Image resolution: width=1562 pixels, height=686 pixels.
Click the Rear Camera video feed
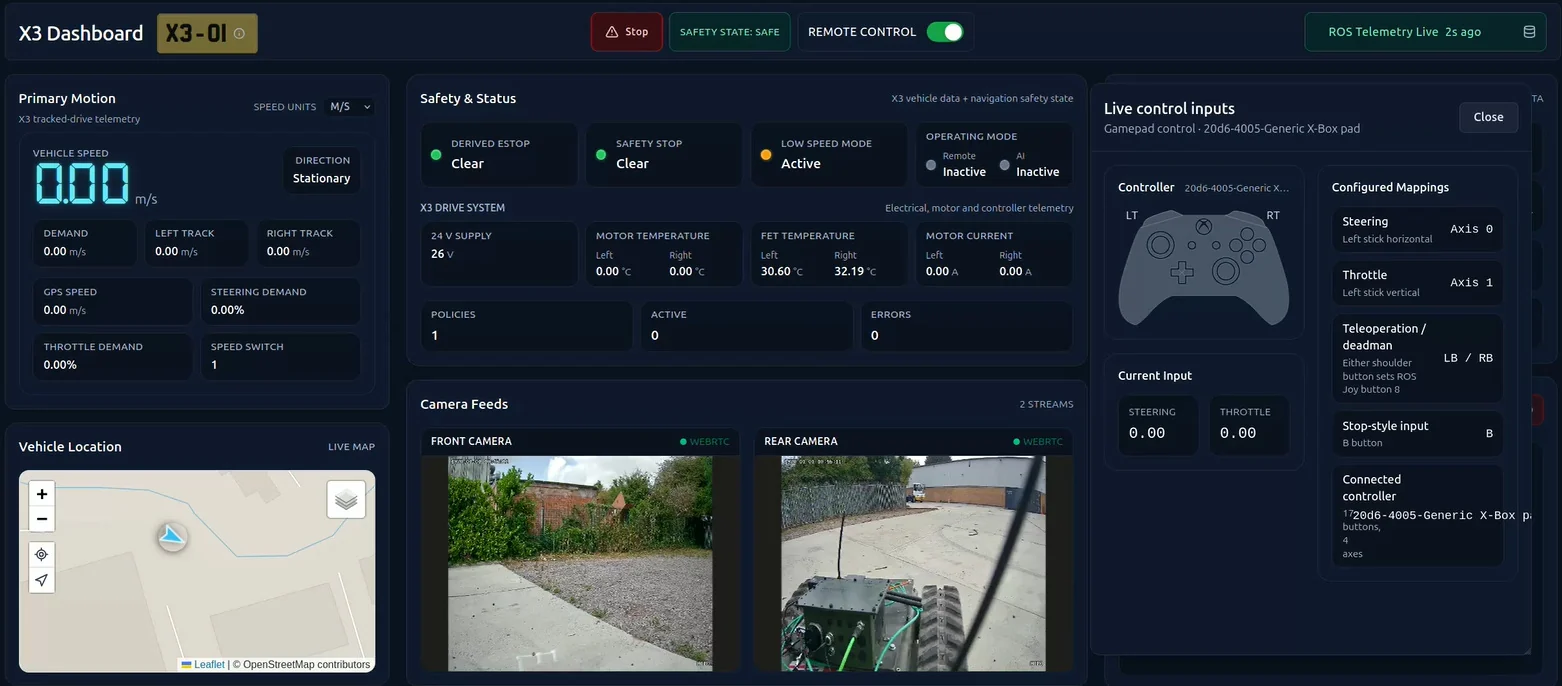913,563
